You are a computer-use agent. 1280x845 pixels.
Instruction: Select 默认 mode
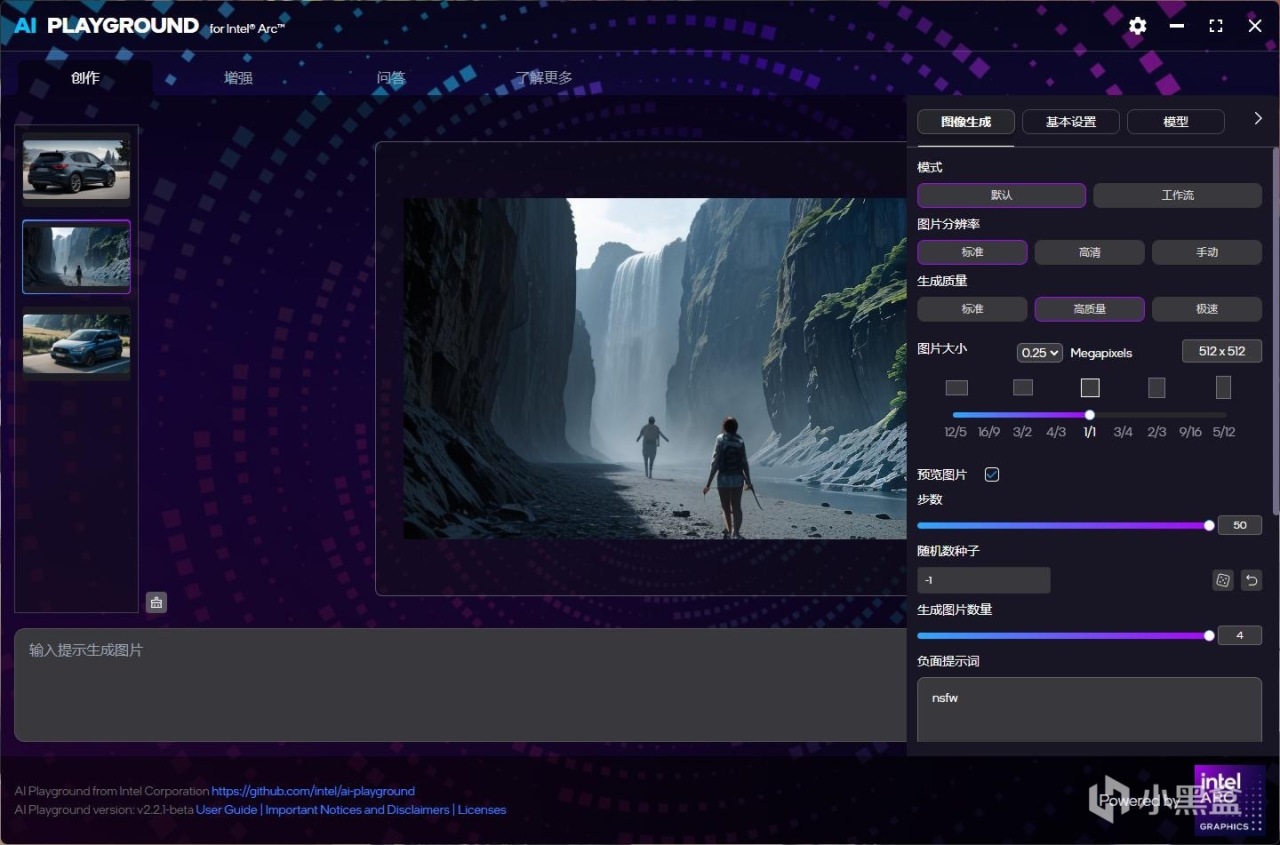coord(1001,195)
